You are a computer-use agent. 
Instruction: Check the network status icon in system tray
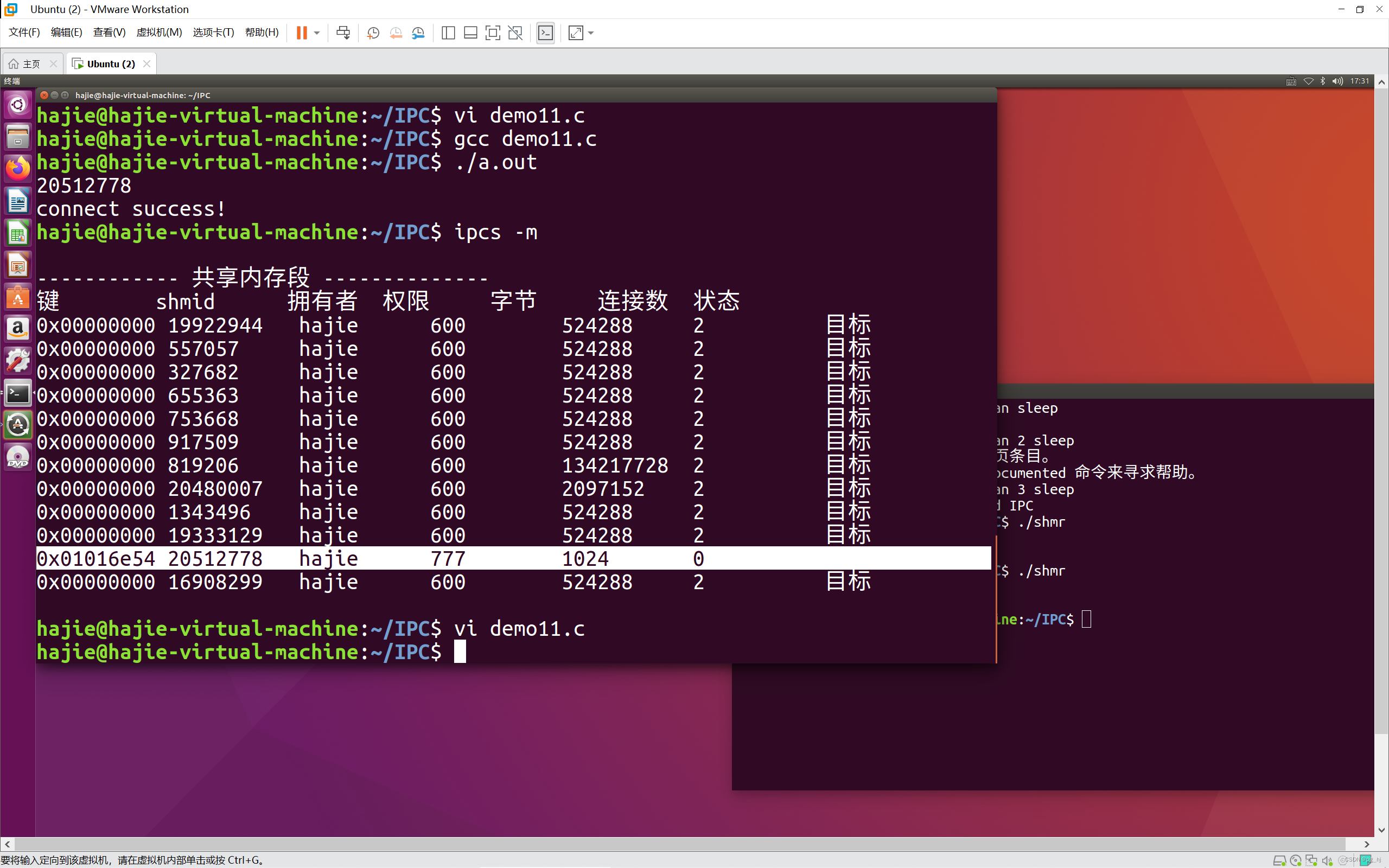(x=1308, y=81)
